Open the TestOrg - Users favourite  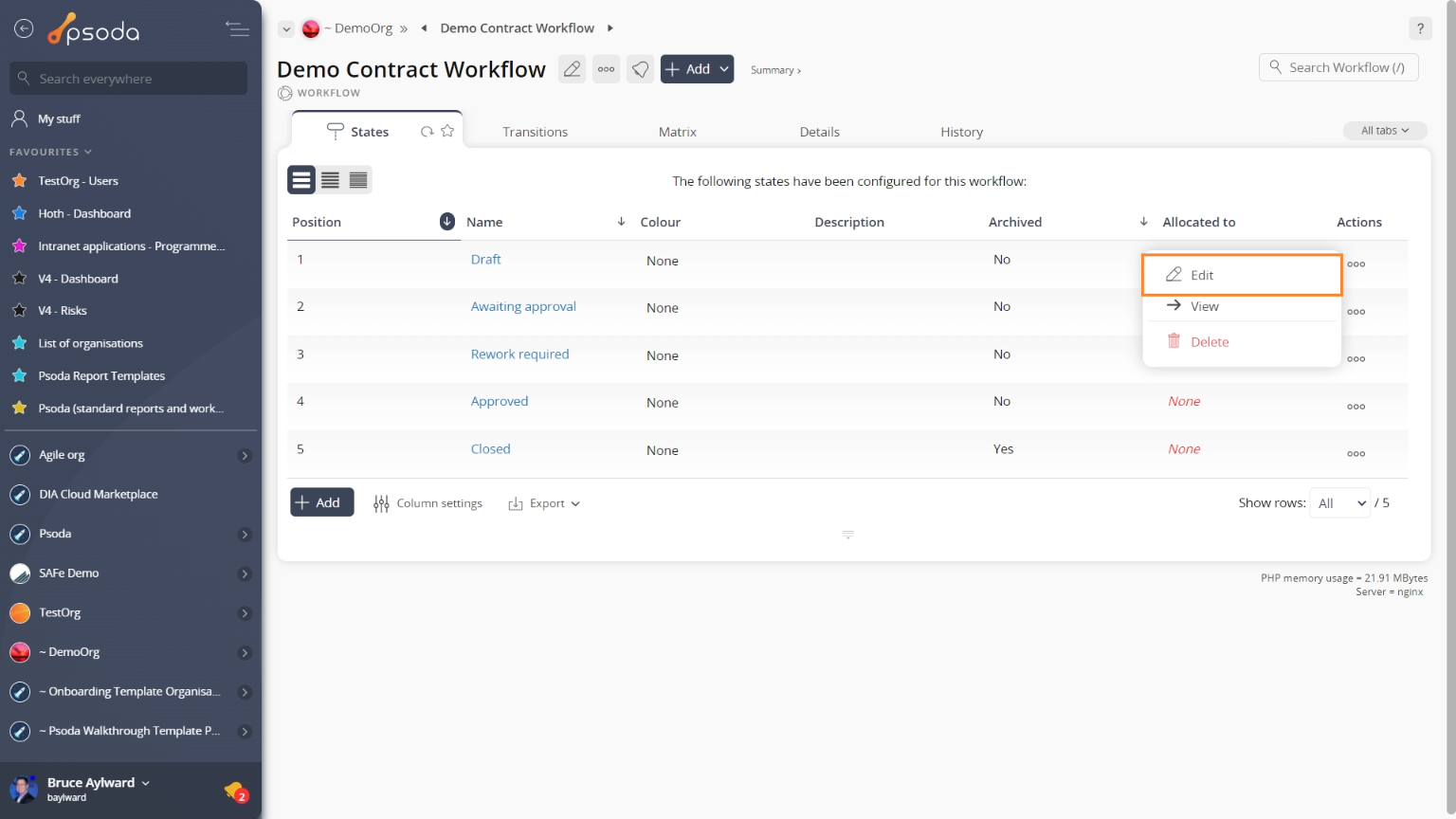(x=79, y=181)
